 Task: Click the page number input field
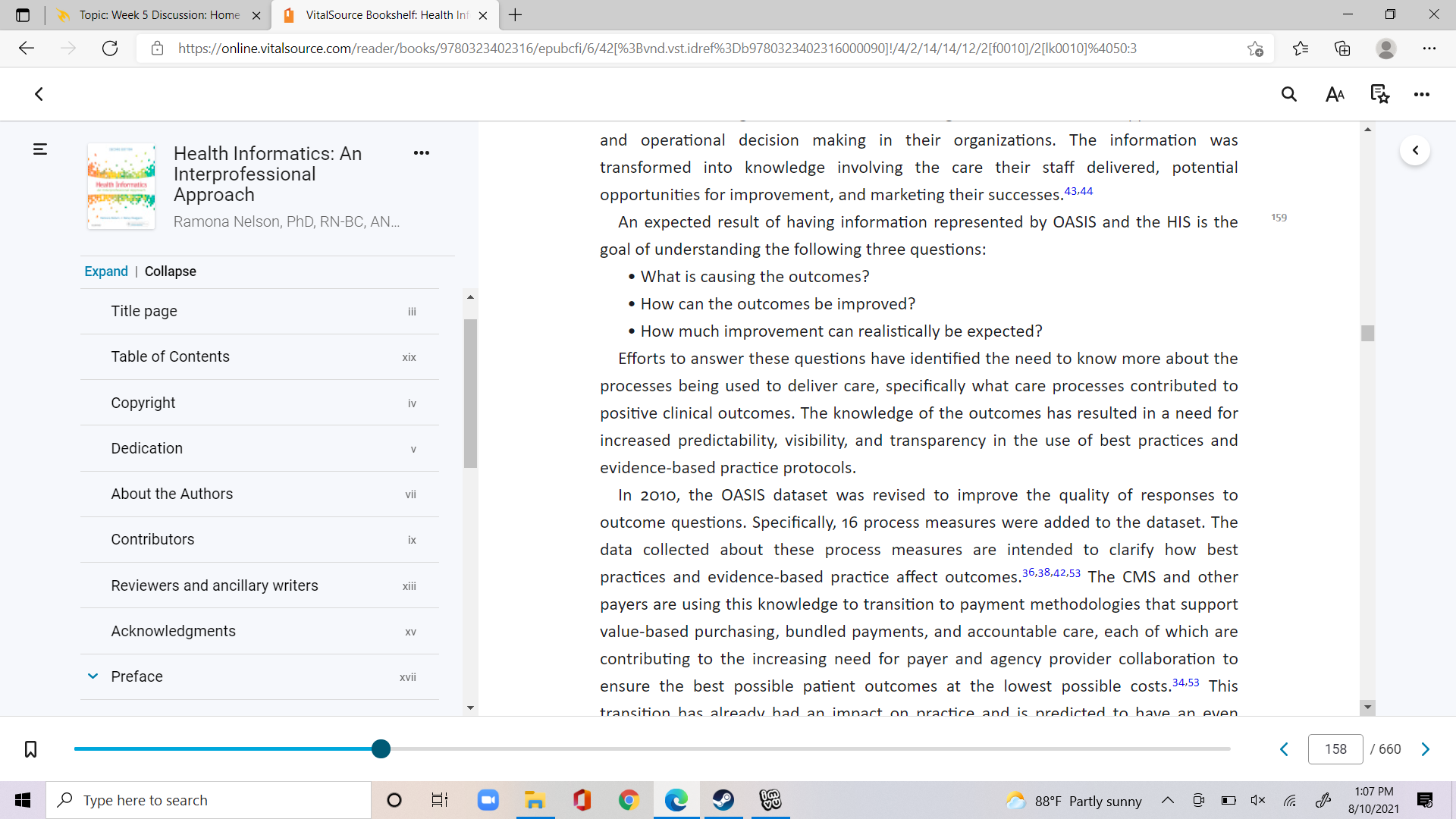click(x=1335, y=749)
